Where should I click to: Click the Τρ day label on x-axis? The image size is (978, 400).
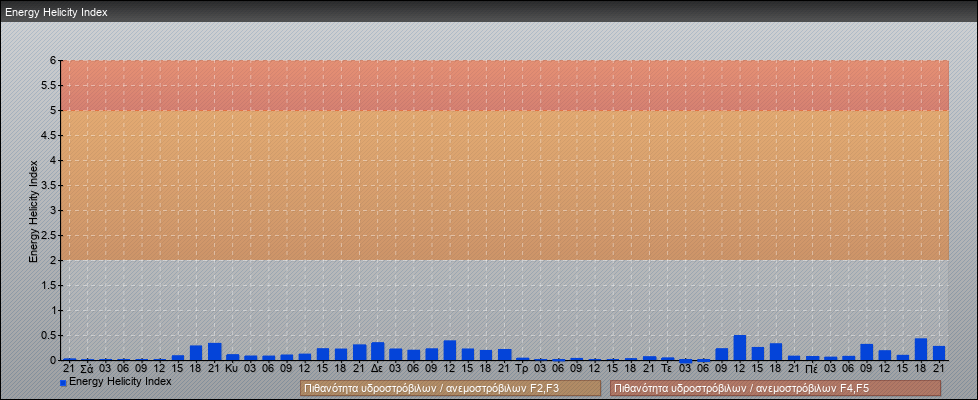522,369
